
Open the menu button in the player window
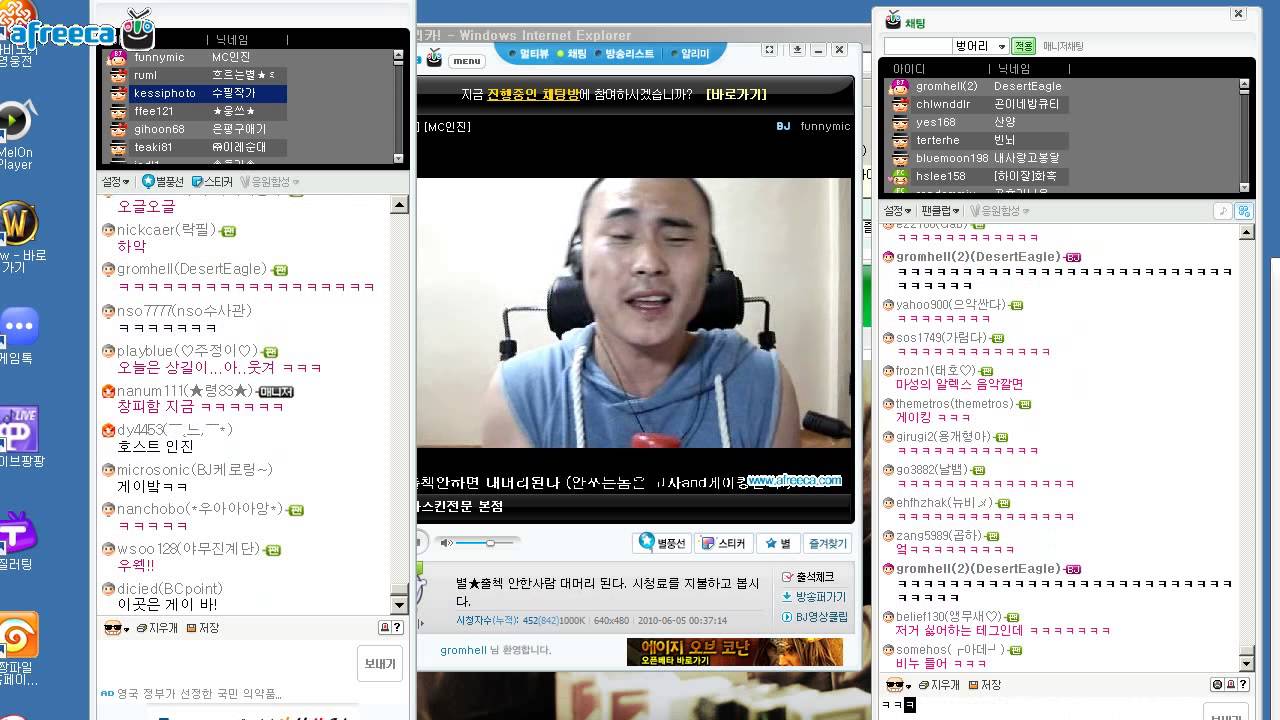[467, 61]
